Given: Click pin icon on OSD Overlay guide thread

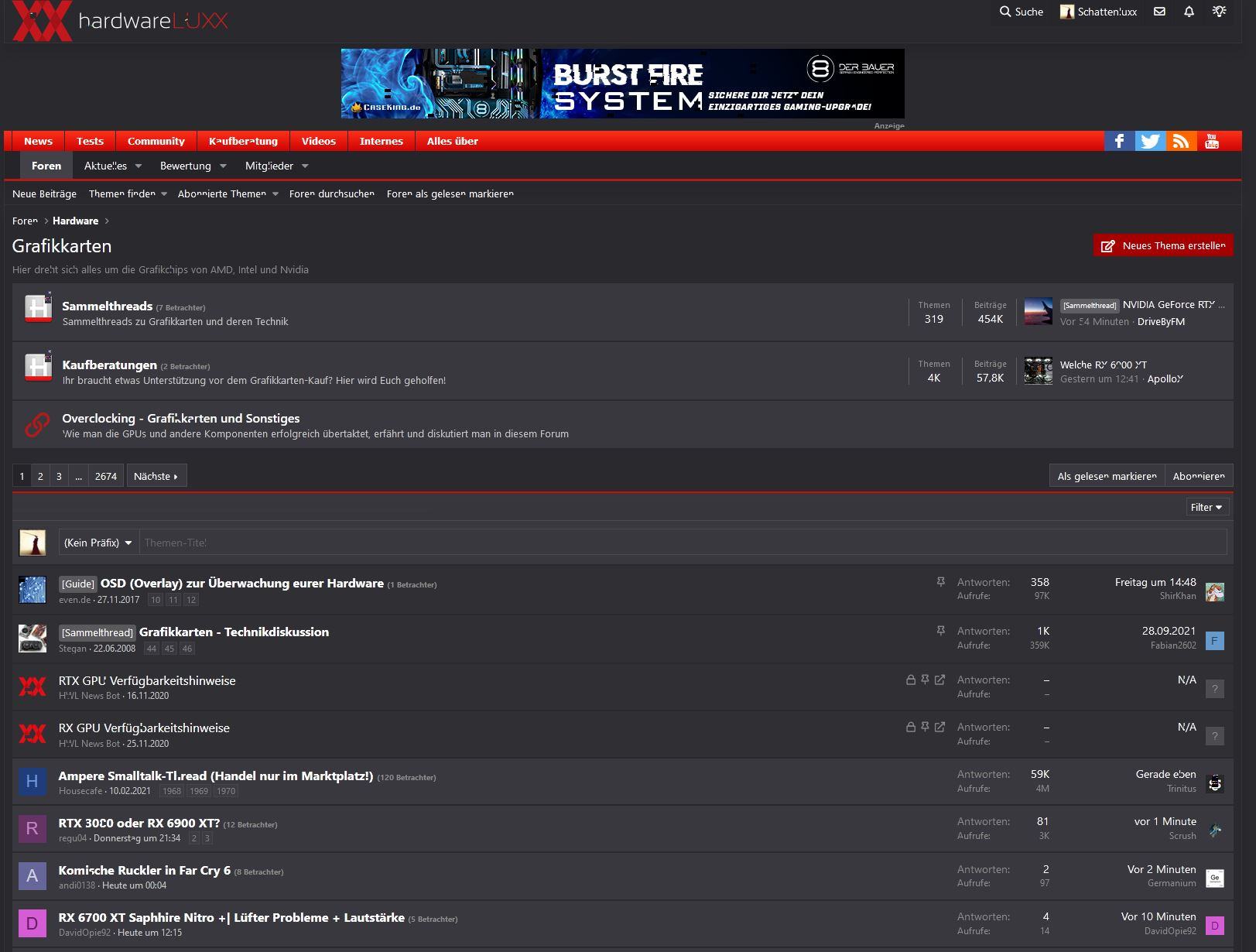Looking at the screenshot, I should (x=940, y=582).
